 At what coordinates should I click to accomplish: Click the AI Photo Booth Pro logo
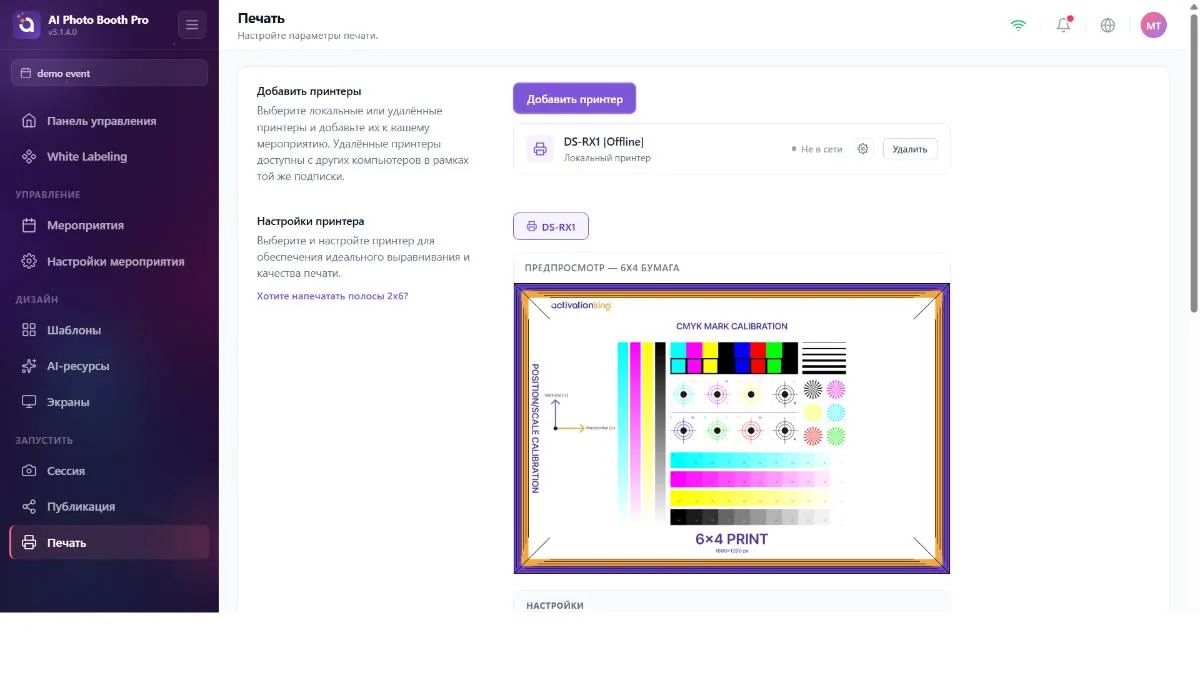coord(26,25)
